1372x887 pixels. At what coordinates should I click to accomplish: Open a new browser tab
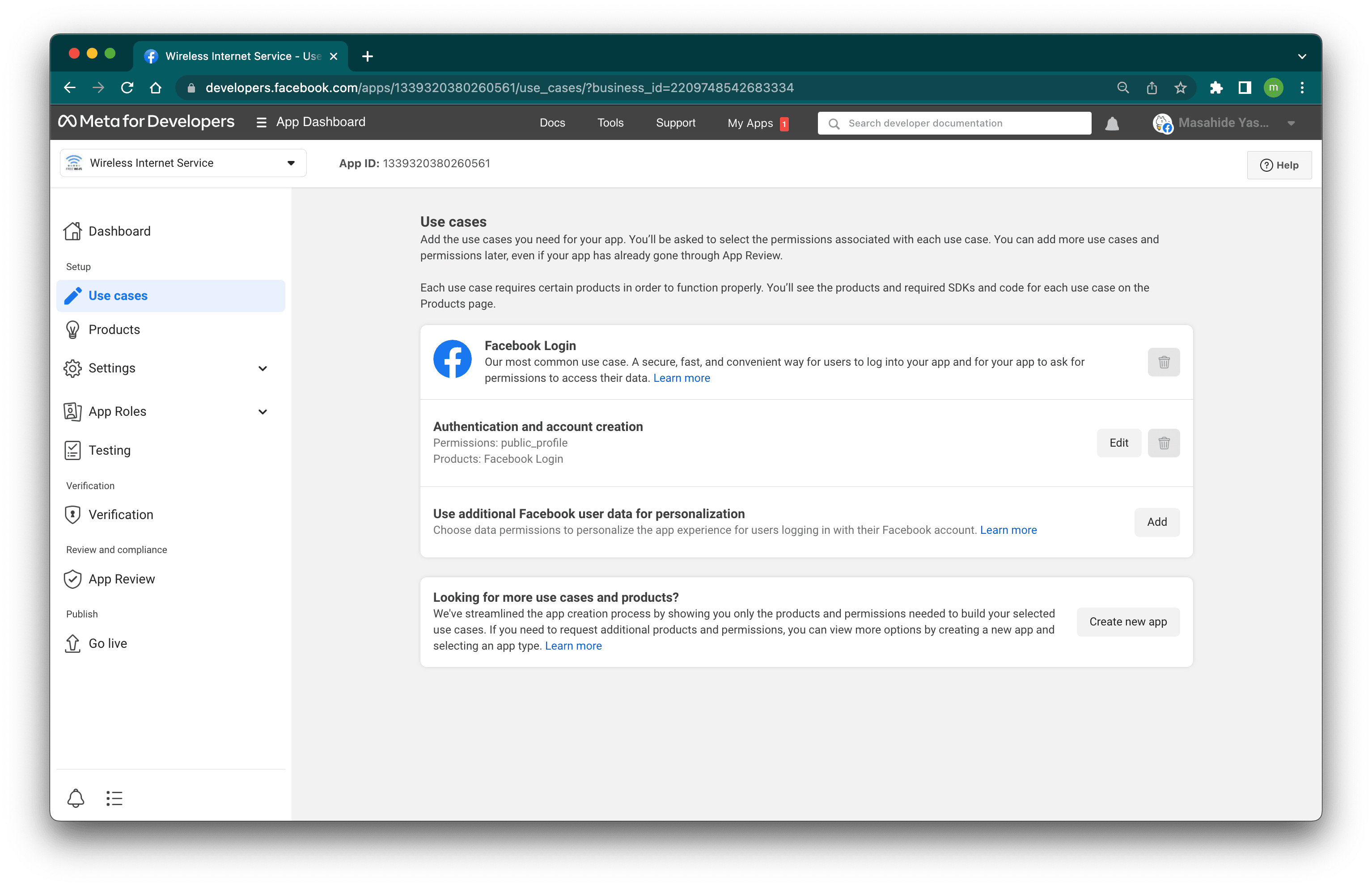click(368, 56)
